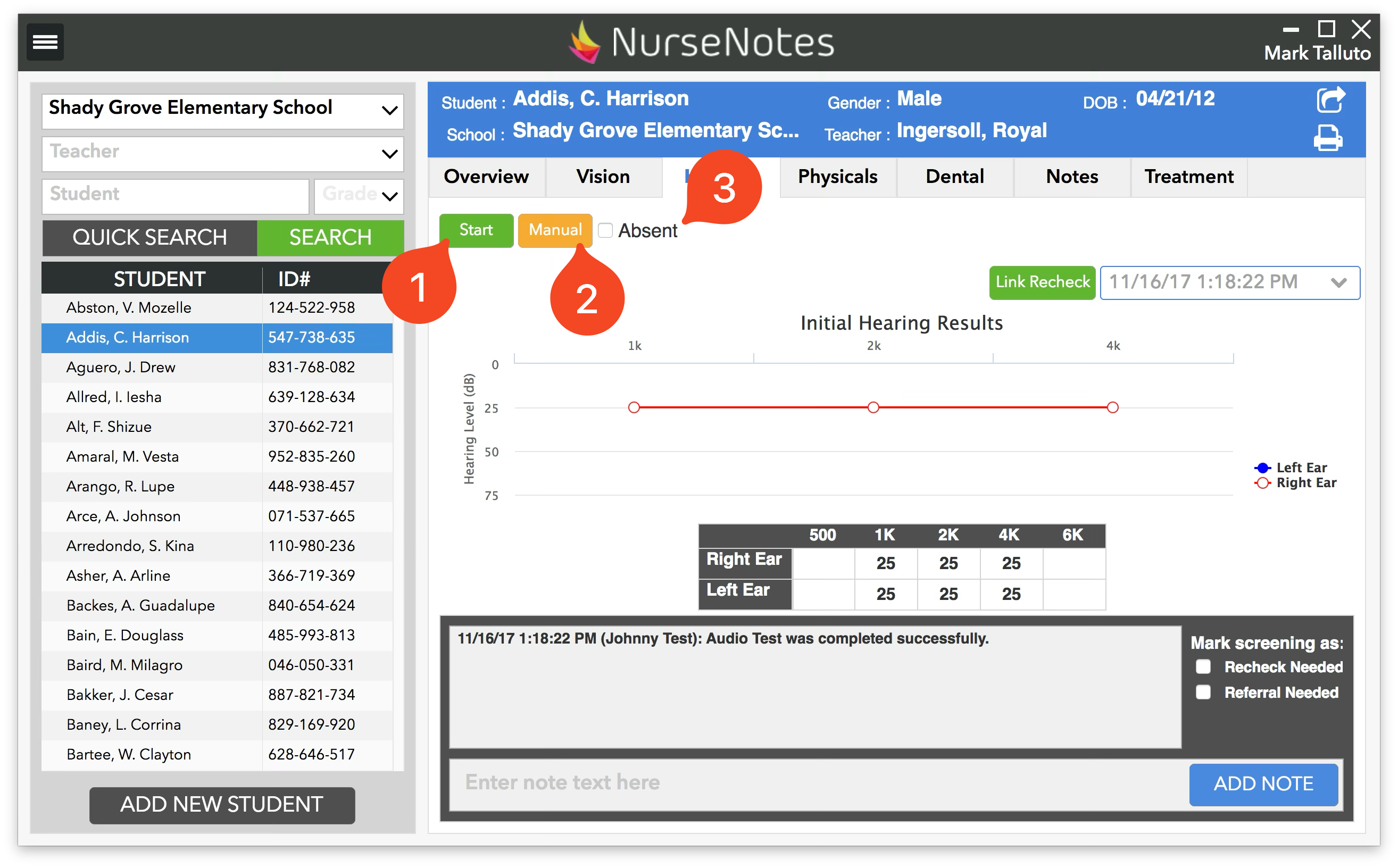Switch to the Vision tab
Screen dimensions: 1398x868
coord(603,177)
